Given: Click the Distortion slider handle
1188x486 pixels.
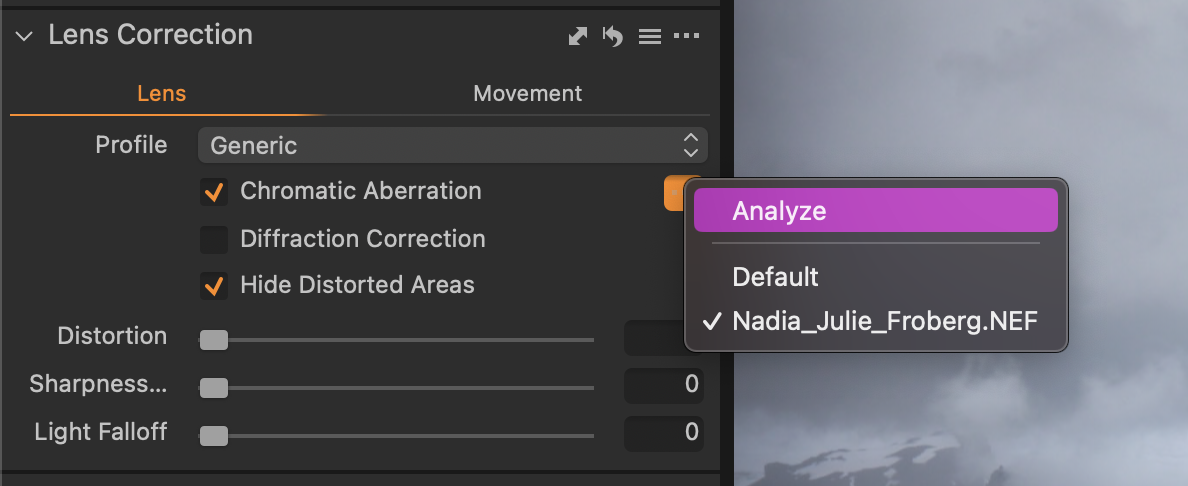Looking at the screenshot, I should coord(214,340).
